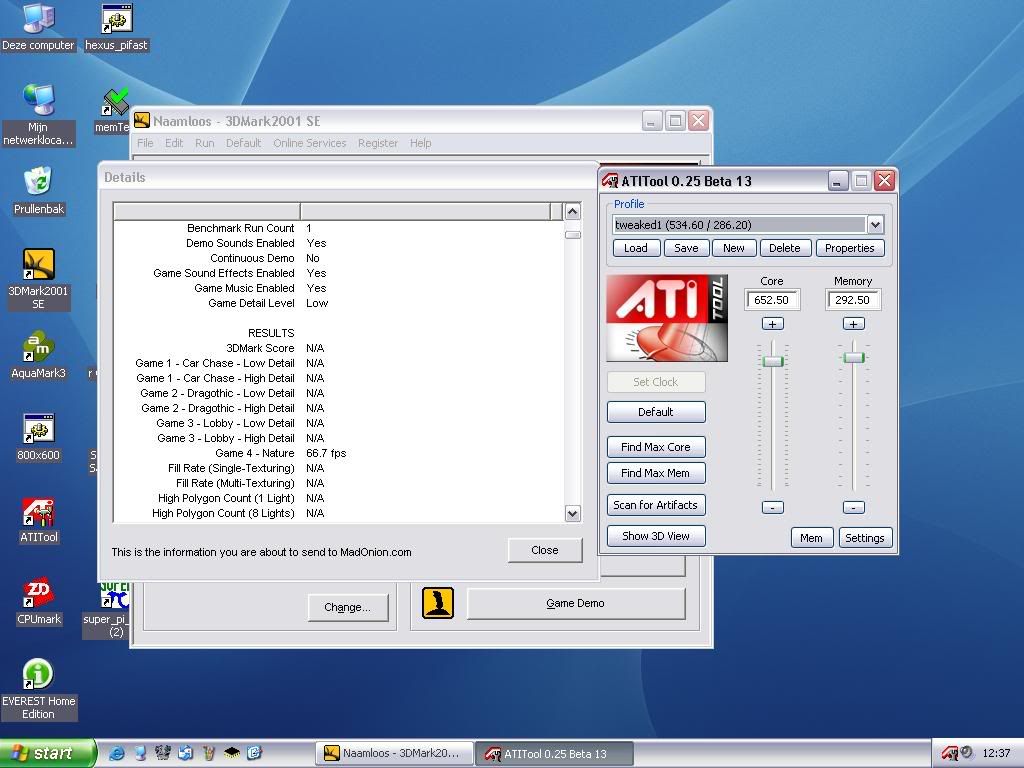Image resolution: width=1024 pixels, height=768 pixels.
Task: Create a New ATITool profile
Action: (x=733, y=248)
